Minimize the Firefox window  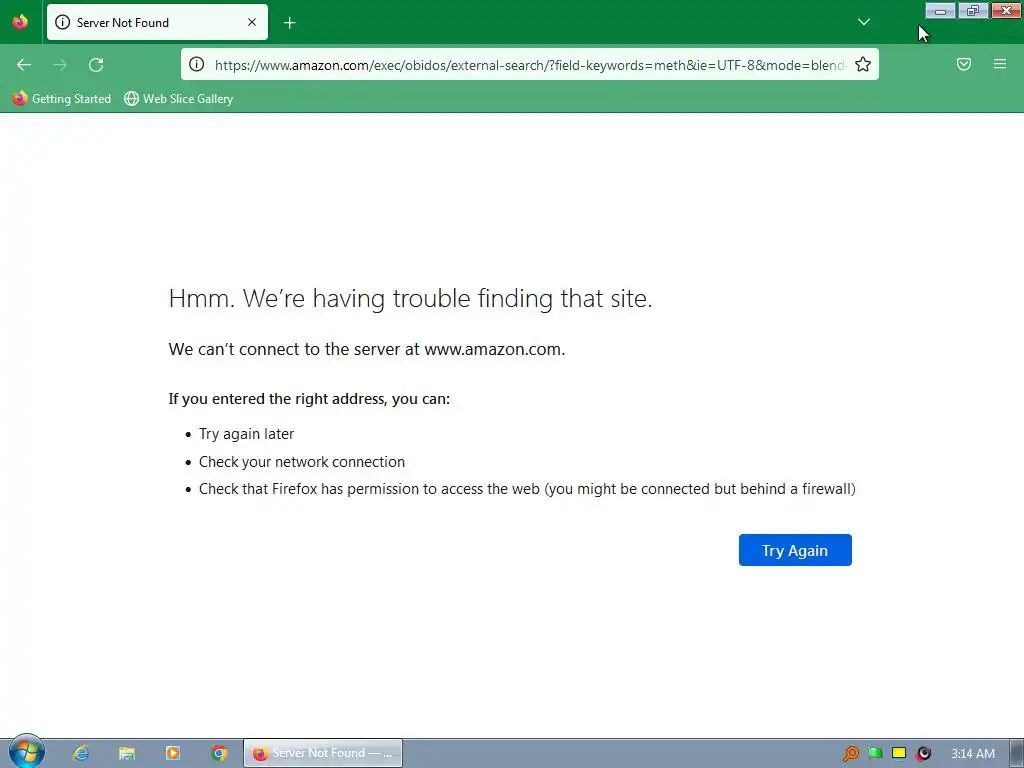[940, 10]
